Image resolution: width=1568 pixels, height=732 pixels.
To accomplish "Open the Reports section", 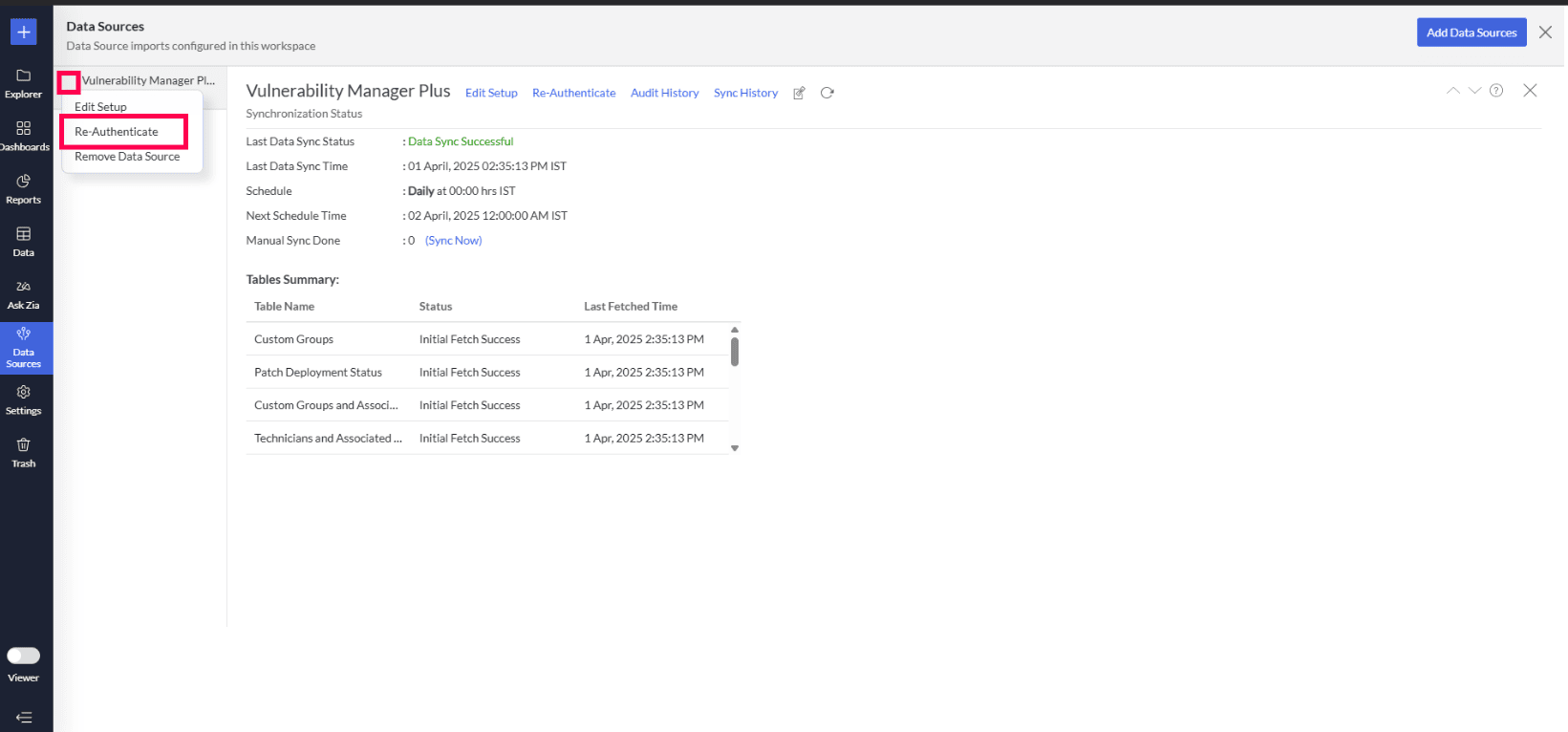I will (24, 188).
